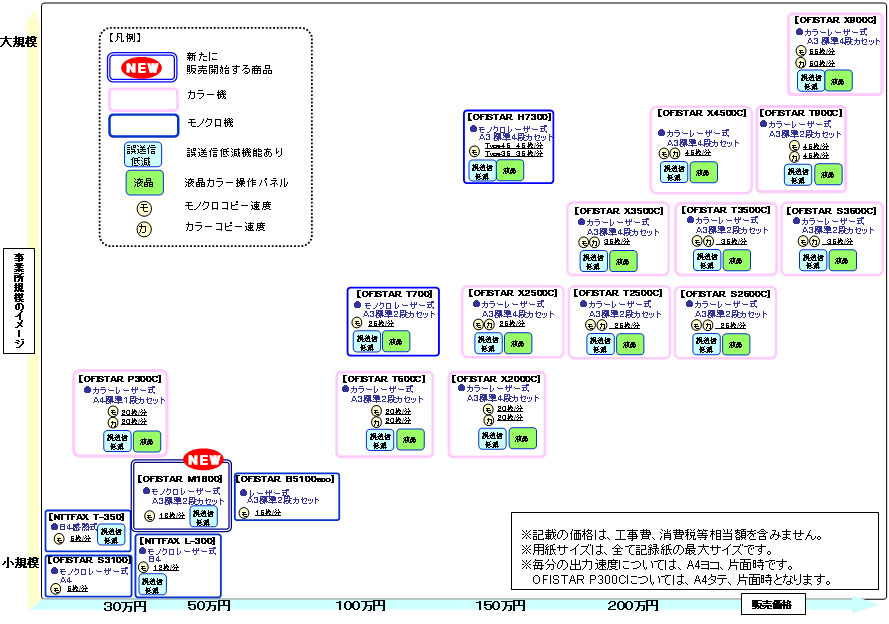Click the 液晶カラー操作パネル legend text
The width and height of the screenshot is (889, 624).
[x=236, y=182]
